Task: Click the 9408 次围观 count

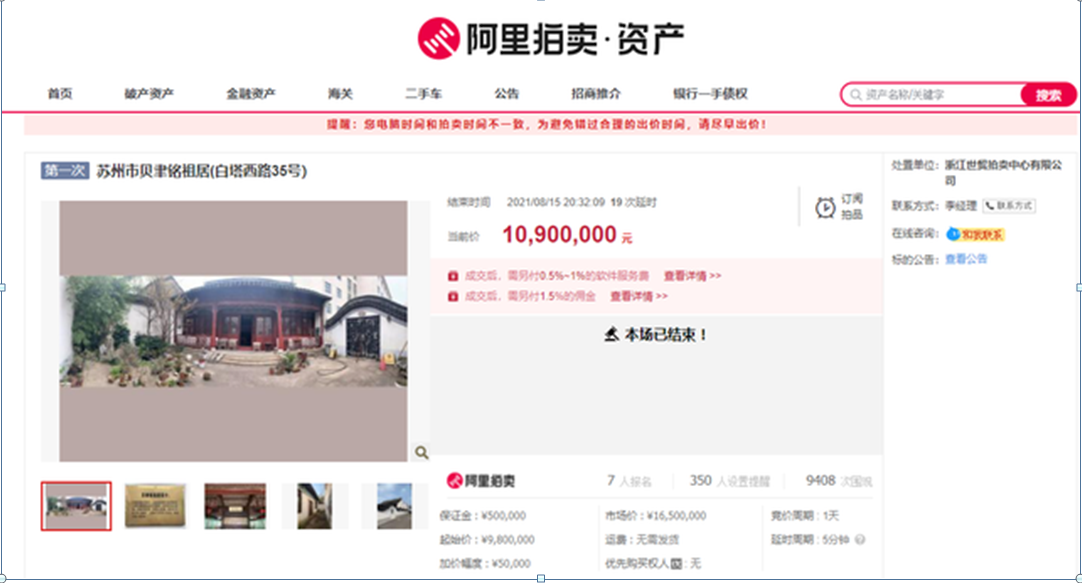Action: pyautogui.click(x=839, y=481)
